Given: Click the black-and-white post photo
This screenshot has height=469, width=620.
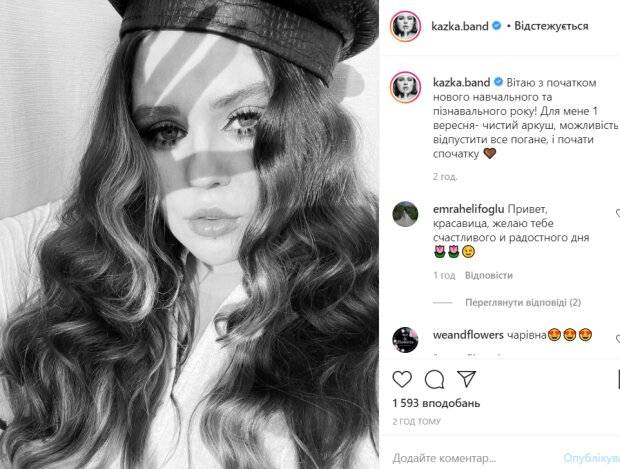Looking at the screenshot, I should point(189,234).
